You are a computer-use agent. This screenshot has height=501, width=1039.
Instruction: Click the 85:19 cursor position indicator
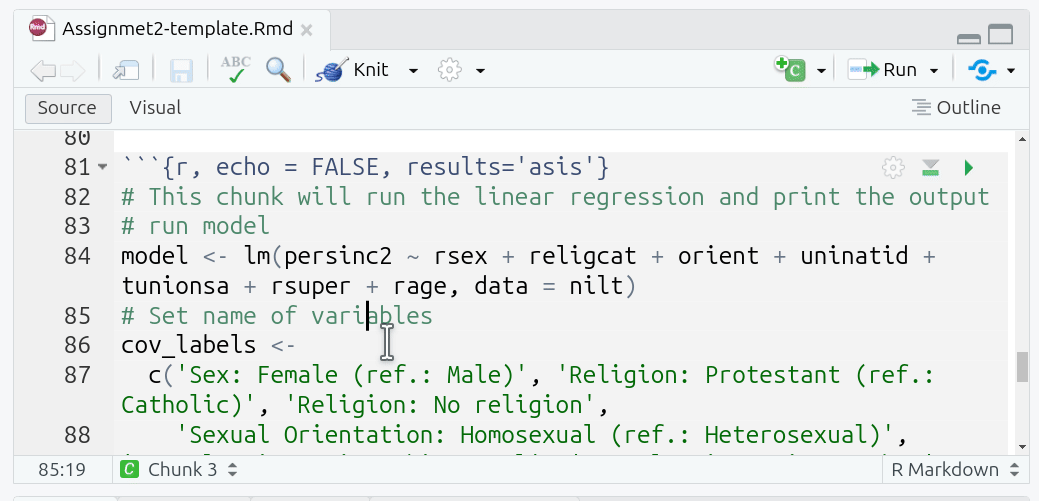(62, 470)
